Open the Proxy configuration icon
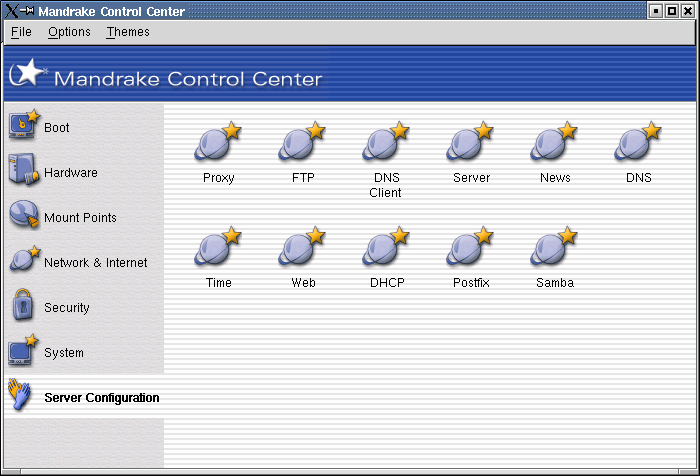700x476 pixels. (218, 141)
